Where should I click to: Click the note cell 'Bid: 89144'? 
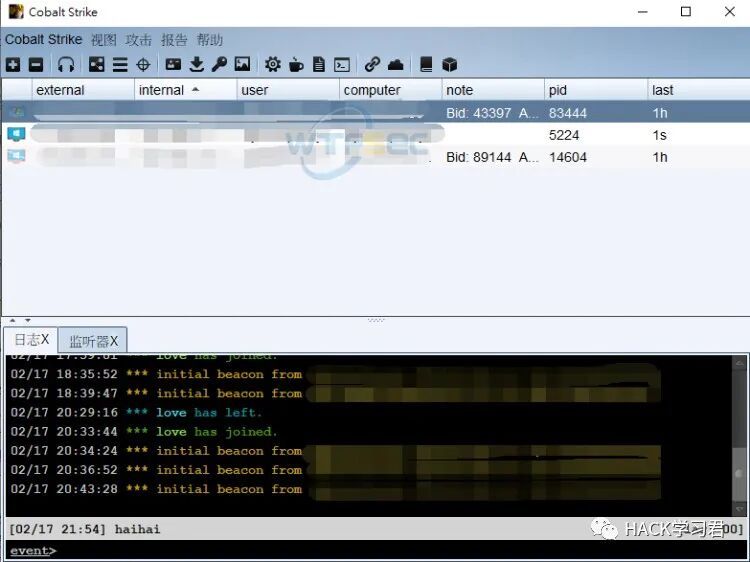tap(493, 157)
